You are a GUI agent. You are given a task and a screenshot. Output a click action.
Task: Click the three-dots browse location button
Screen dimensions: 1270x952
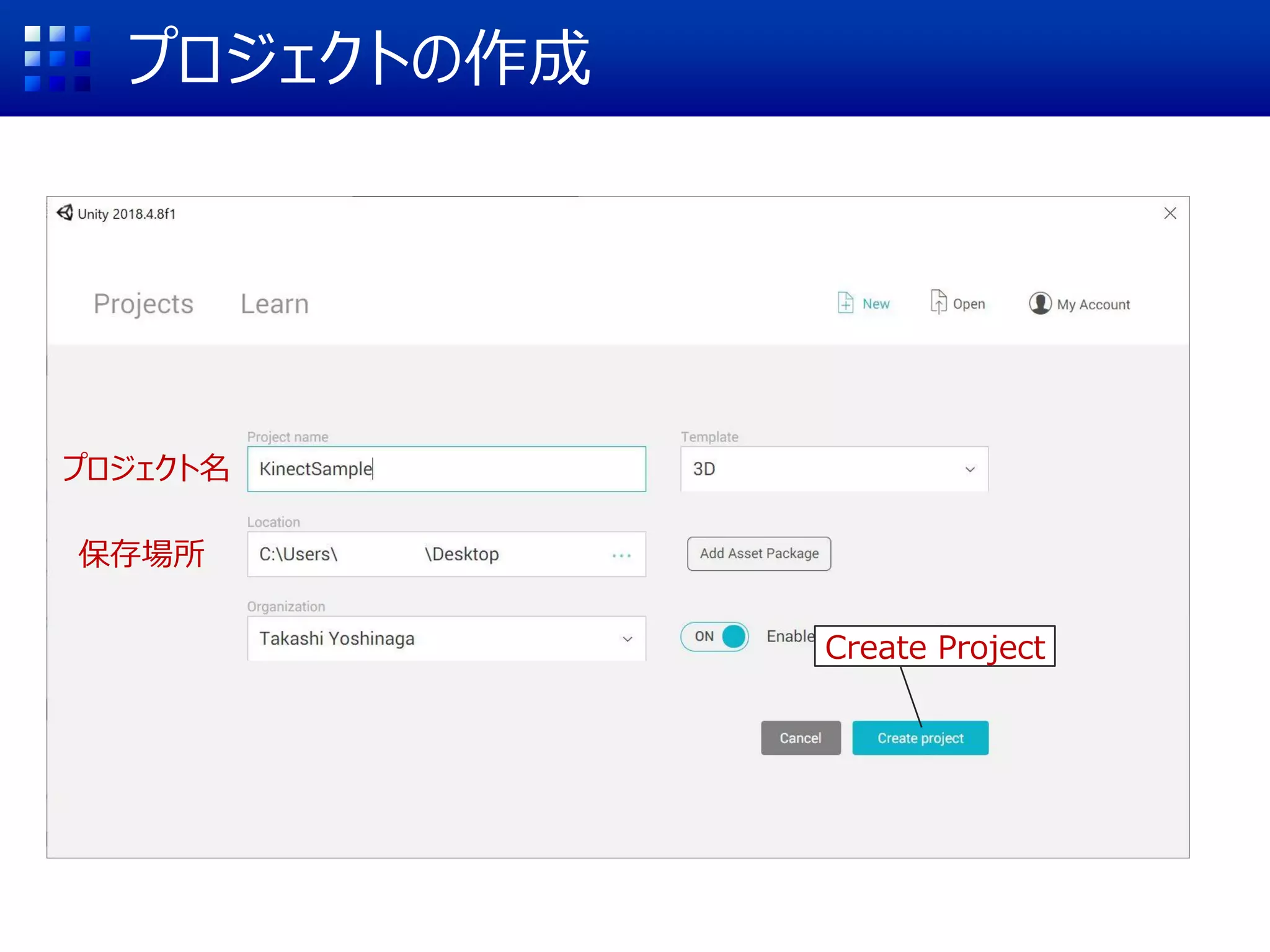(x=621, y=555)
